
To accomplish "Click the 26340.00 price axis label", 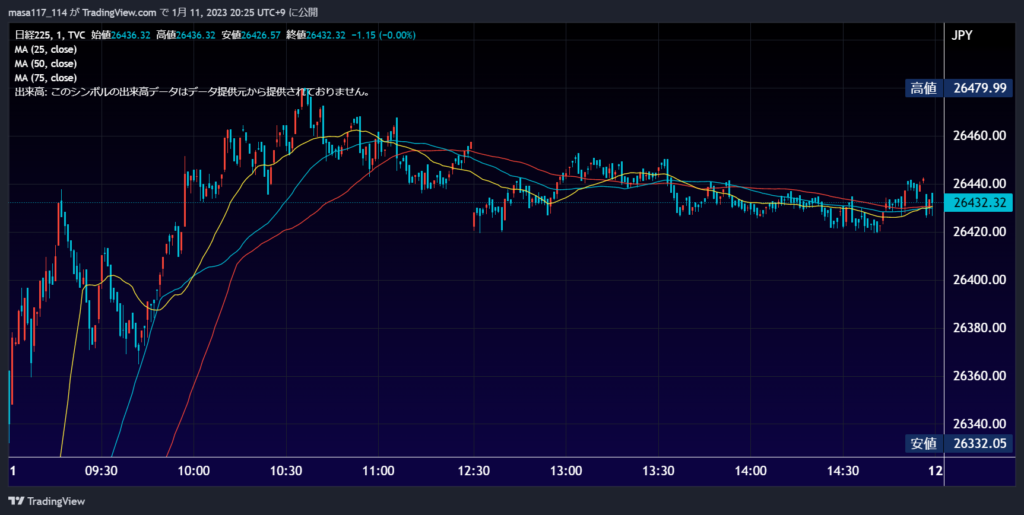I will pyautogui.click(x=979, y=424).
